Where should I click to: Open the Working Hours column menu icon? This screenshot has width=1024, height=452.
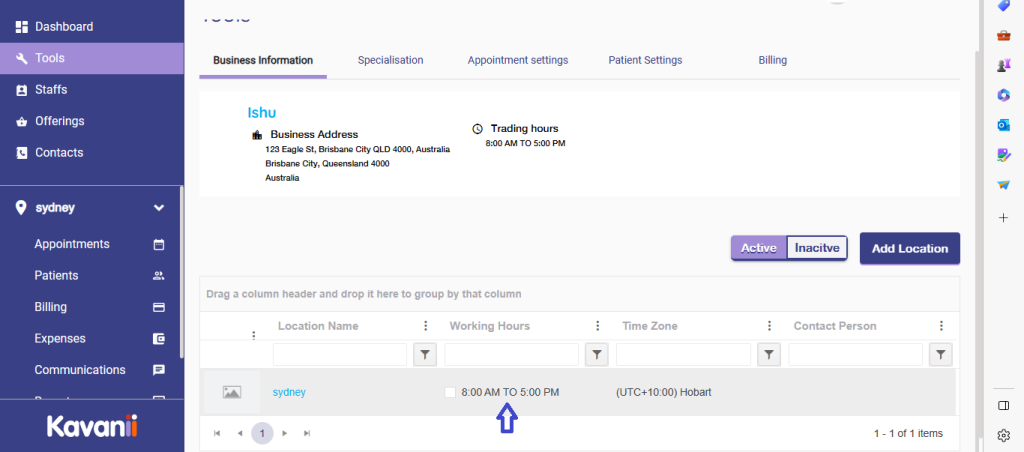point(597,326)
